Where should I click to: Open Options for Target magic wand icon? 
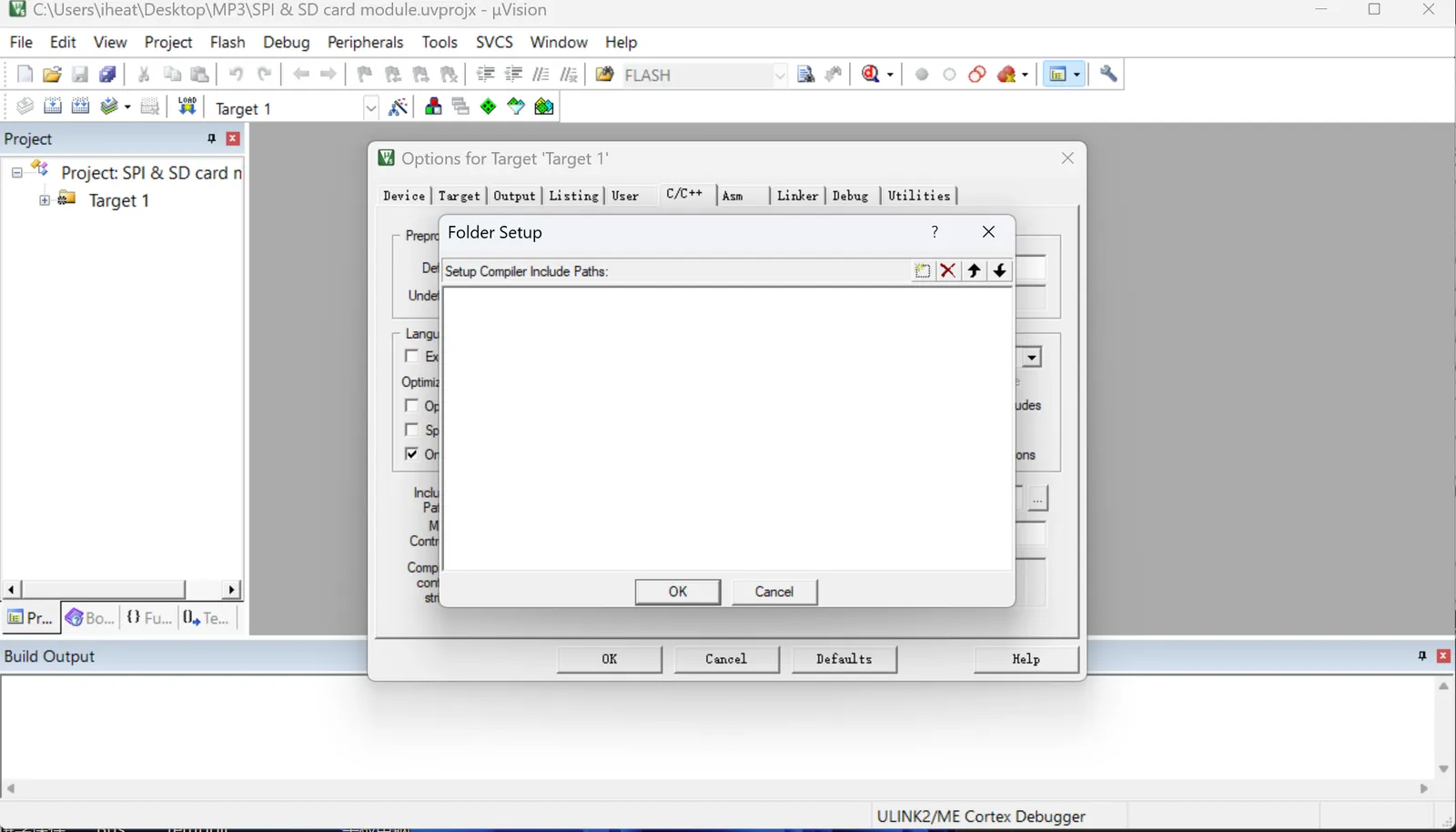(x=398, y=107)
